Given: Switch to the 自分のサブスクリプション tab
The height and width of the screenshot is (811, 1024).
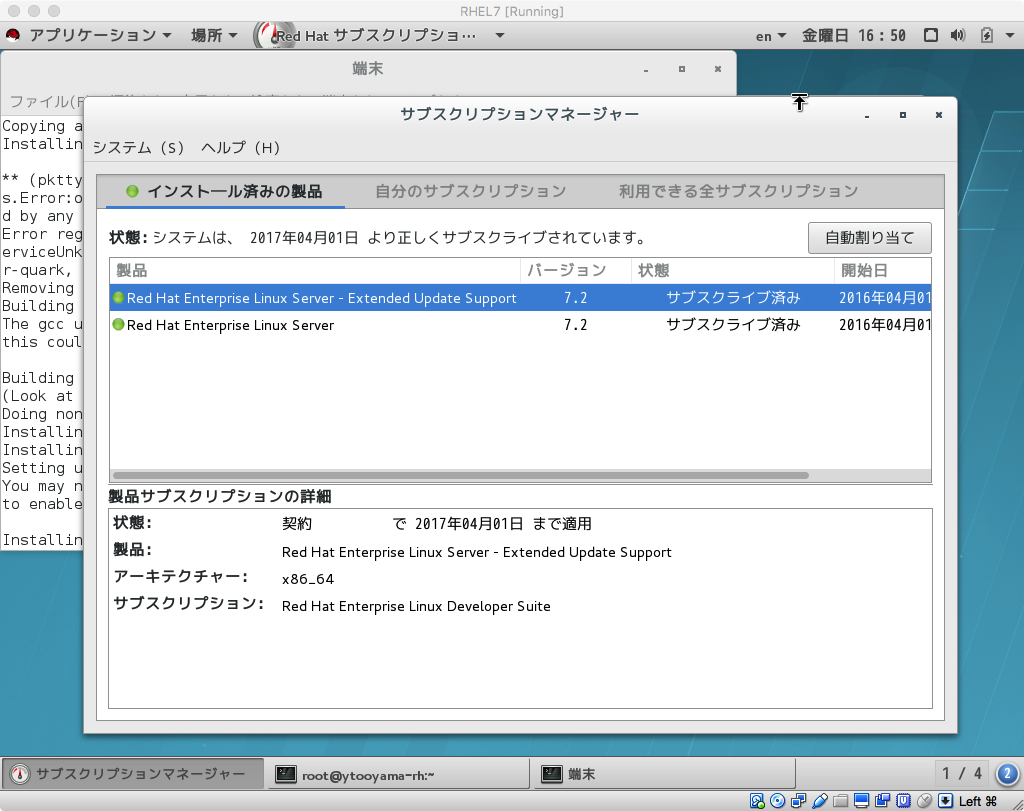Looking at the screenshot, I should tap(470, 191).
